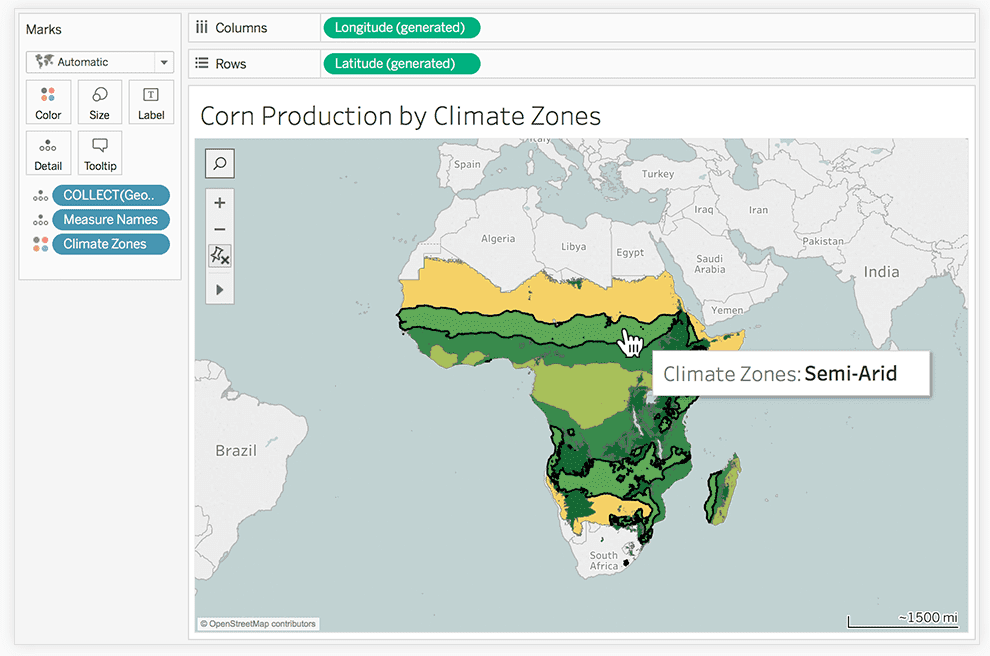Open the Size marks card
Viewport: 990px width, 656px height.
click(99, 102)
